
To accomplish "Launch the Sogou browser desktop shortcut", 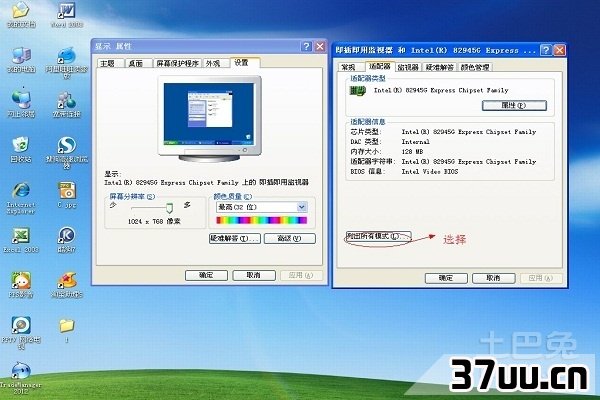I will pyautogui.click(x=67, y=153).
